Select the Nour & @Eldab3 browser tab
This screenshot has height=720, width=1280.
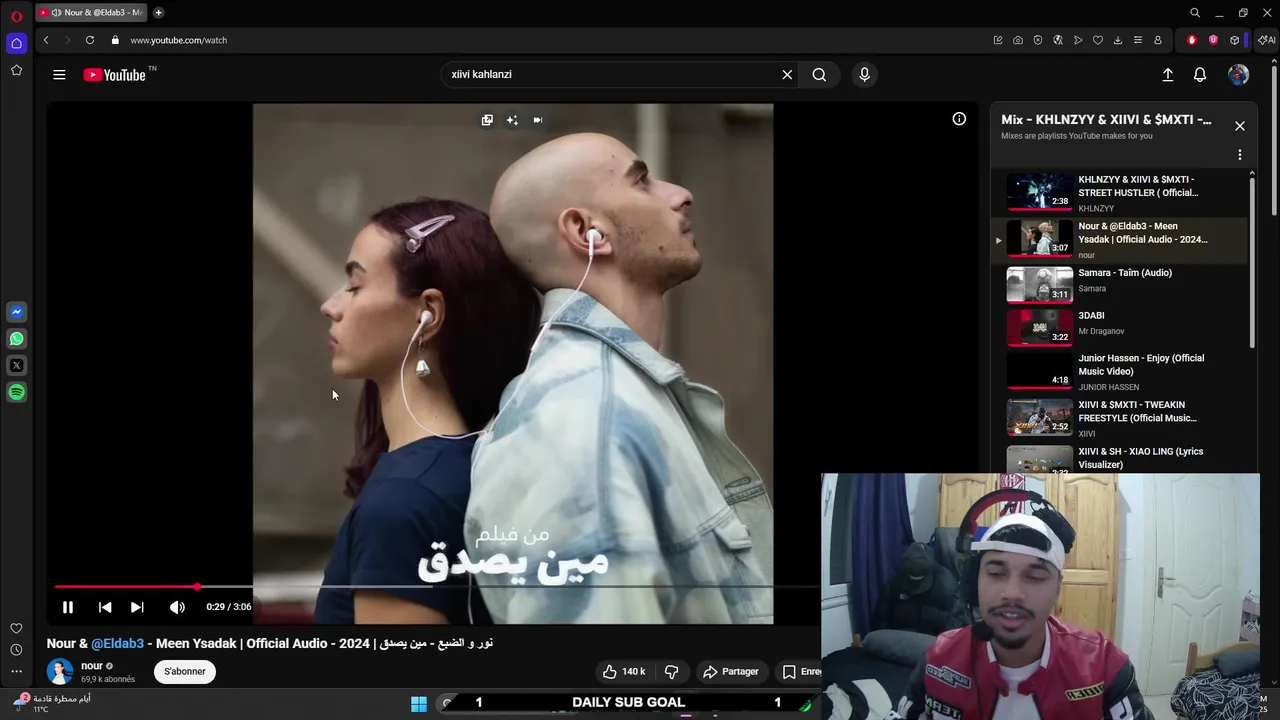(x=91, y=13)
